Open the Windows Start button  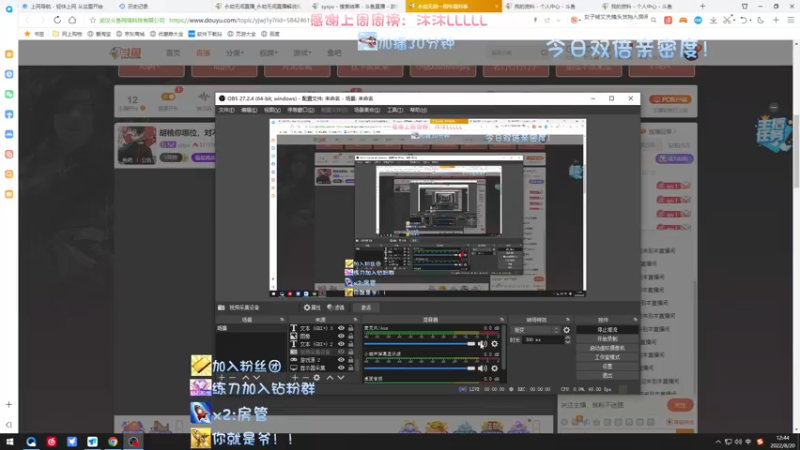tap(10, 442)
